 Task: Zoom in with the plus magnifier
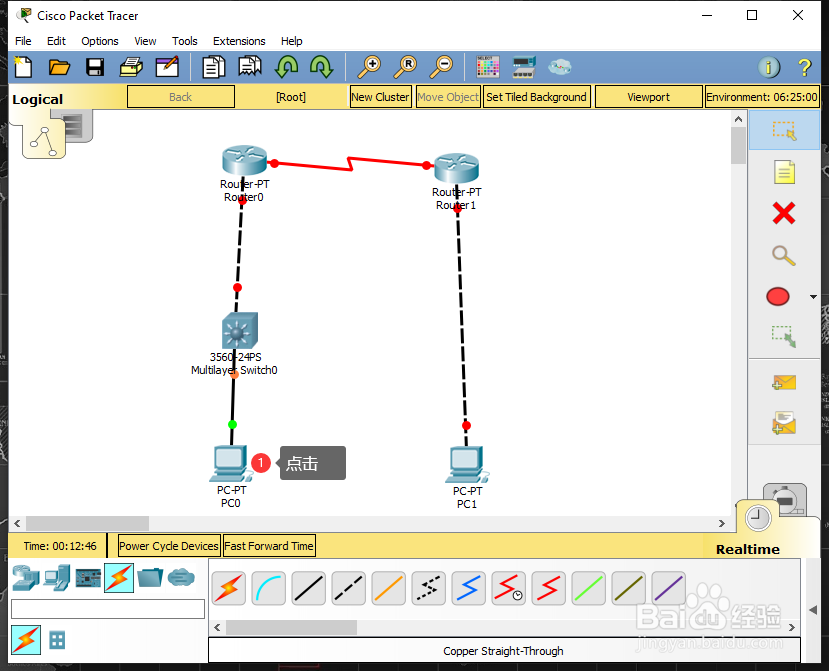(369, 67)
